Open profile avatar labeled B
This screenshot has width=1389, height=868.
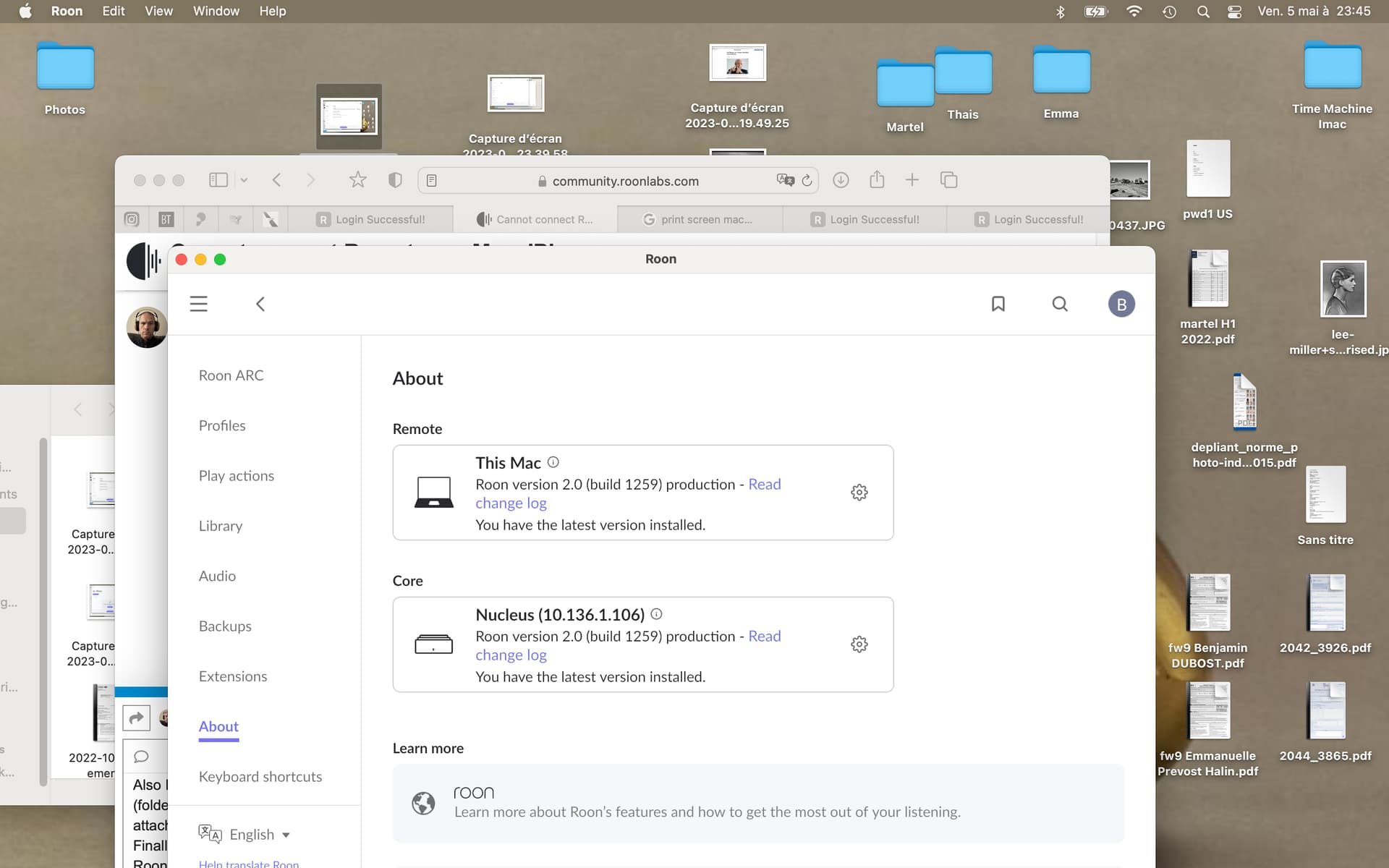[x=1121, y=304]
